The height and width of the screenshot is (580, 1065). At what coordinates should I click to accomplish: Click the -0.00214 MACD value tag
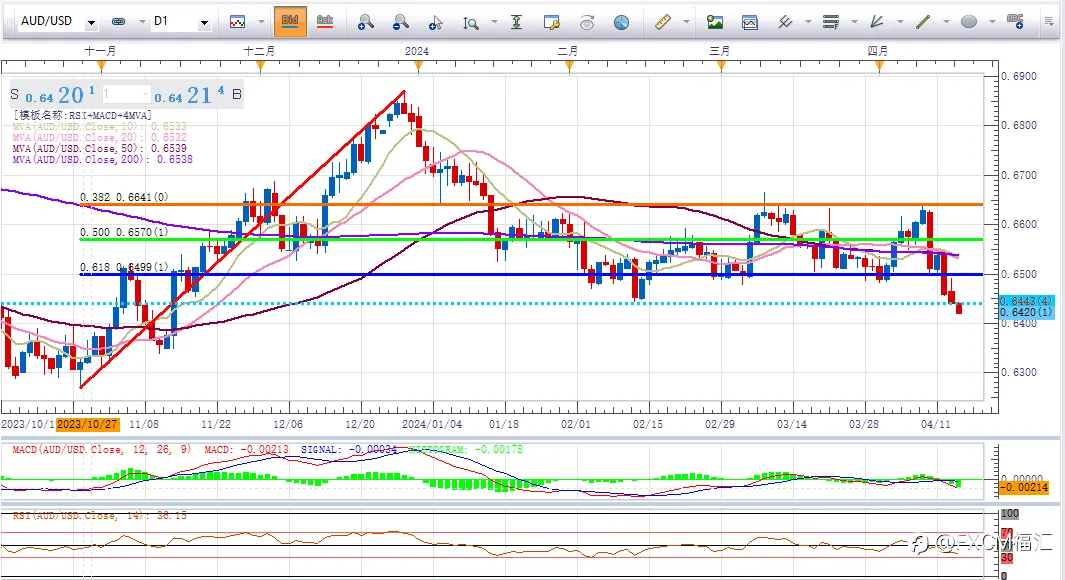1024,488
